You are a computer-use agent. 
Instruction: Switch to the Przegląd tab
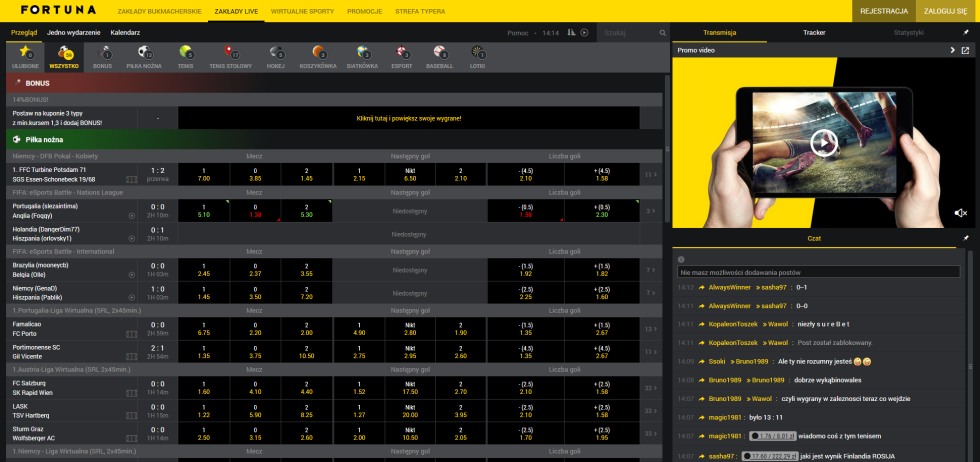[24, 33]
